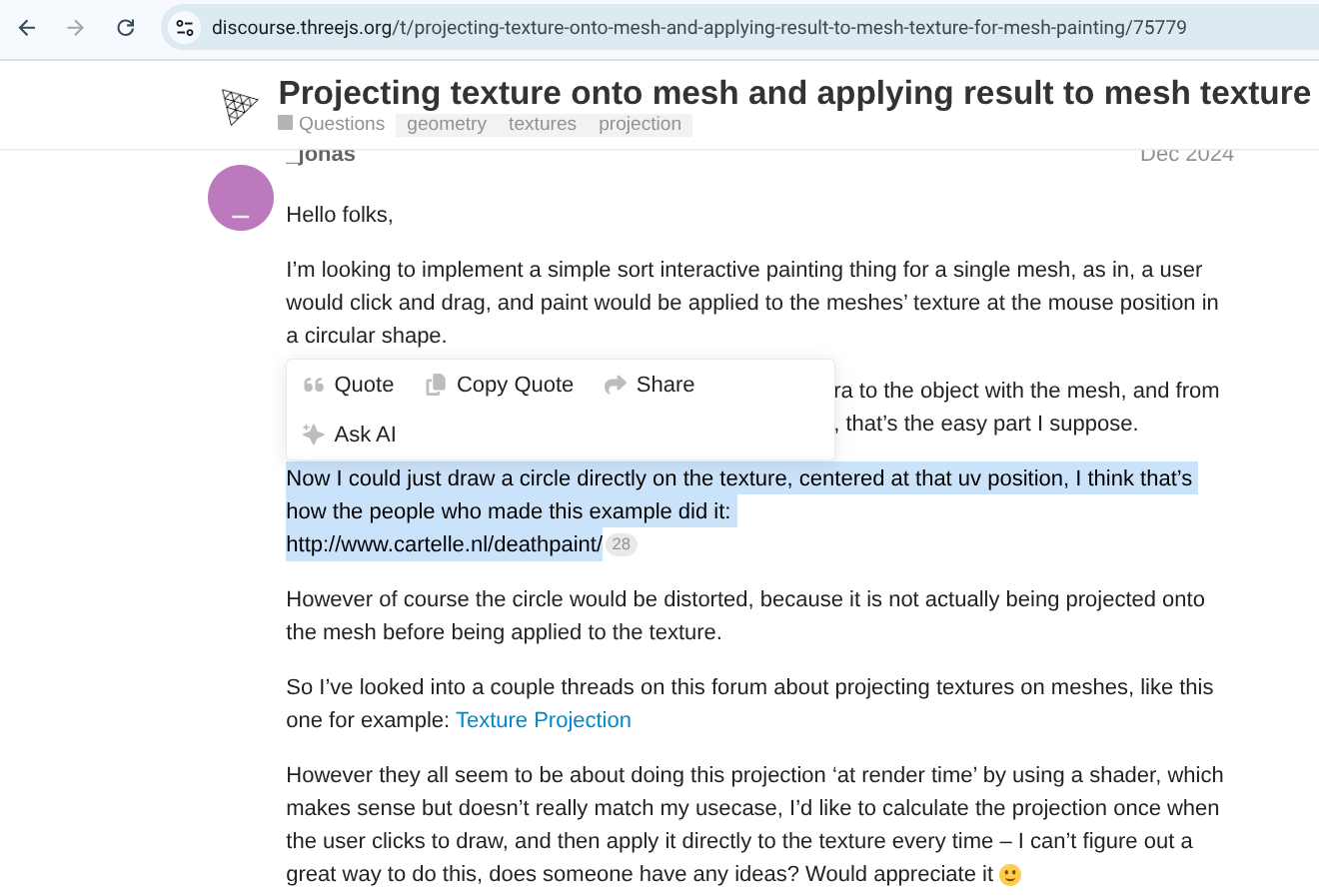This screenshot has height=896, width=1319.
Task: Click the Ask AI sparkle icon
Action: pos(314,435)
